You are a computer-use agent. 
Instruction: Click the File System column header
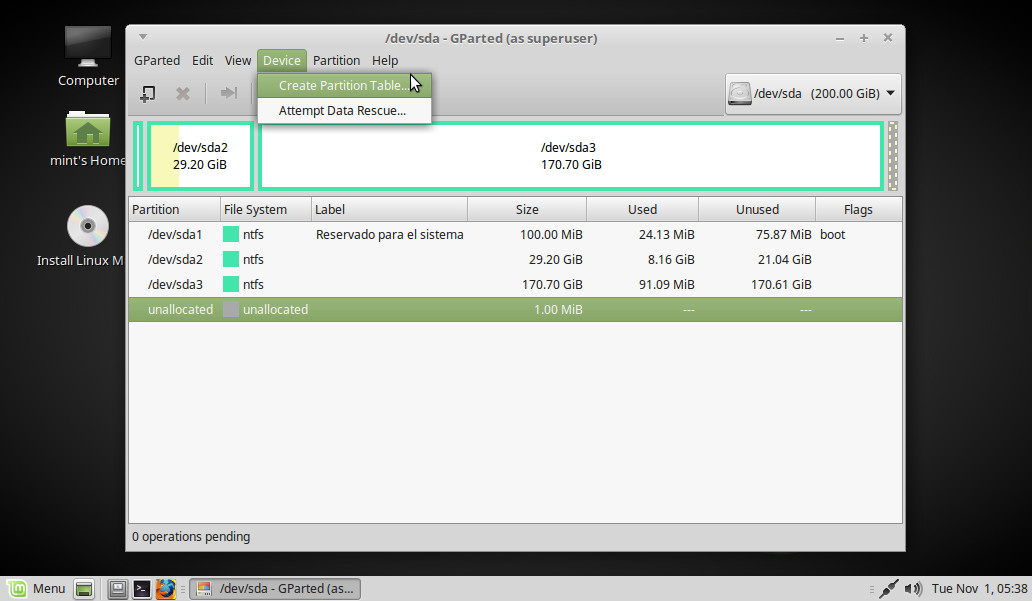[255, 210]
